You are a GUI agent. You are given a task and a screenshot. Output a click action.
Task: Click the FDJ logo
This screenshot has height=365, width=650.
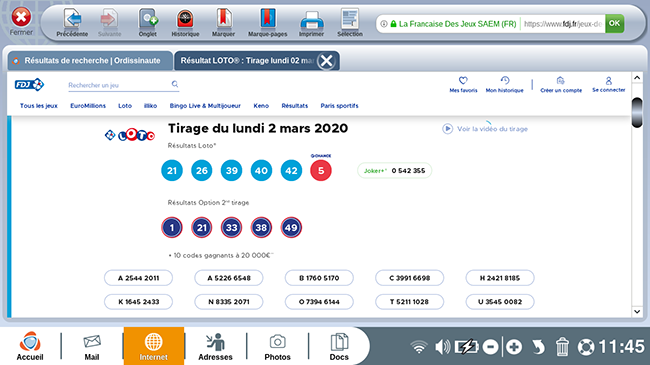pyautogui.click(x=29, y=85)
